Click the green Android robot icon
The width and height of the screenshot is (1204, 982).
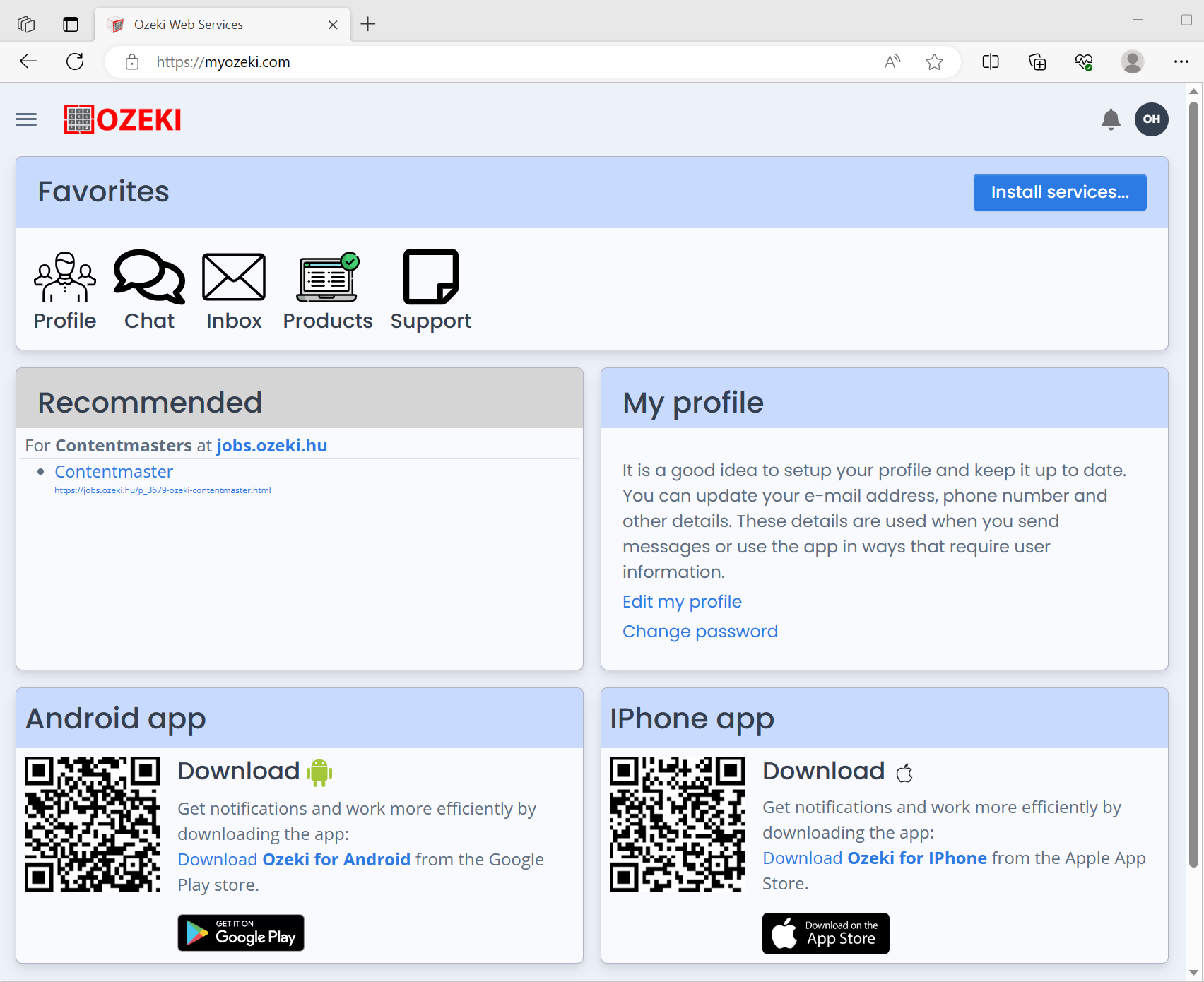click(319, 772)
